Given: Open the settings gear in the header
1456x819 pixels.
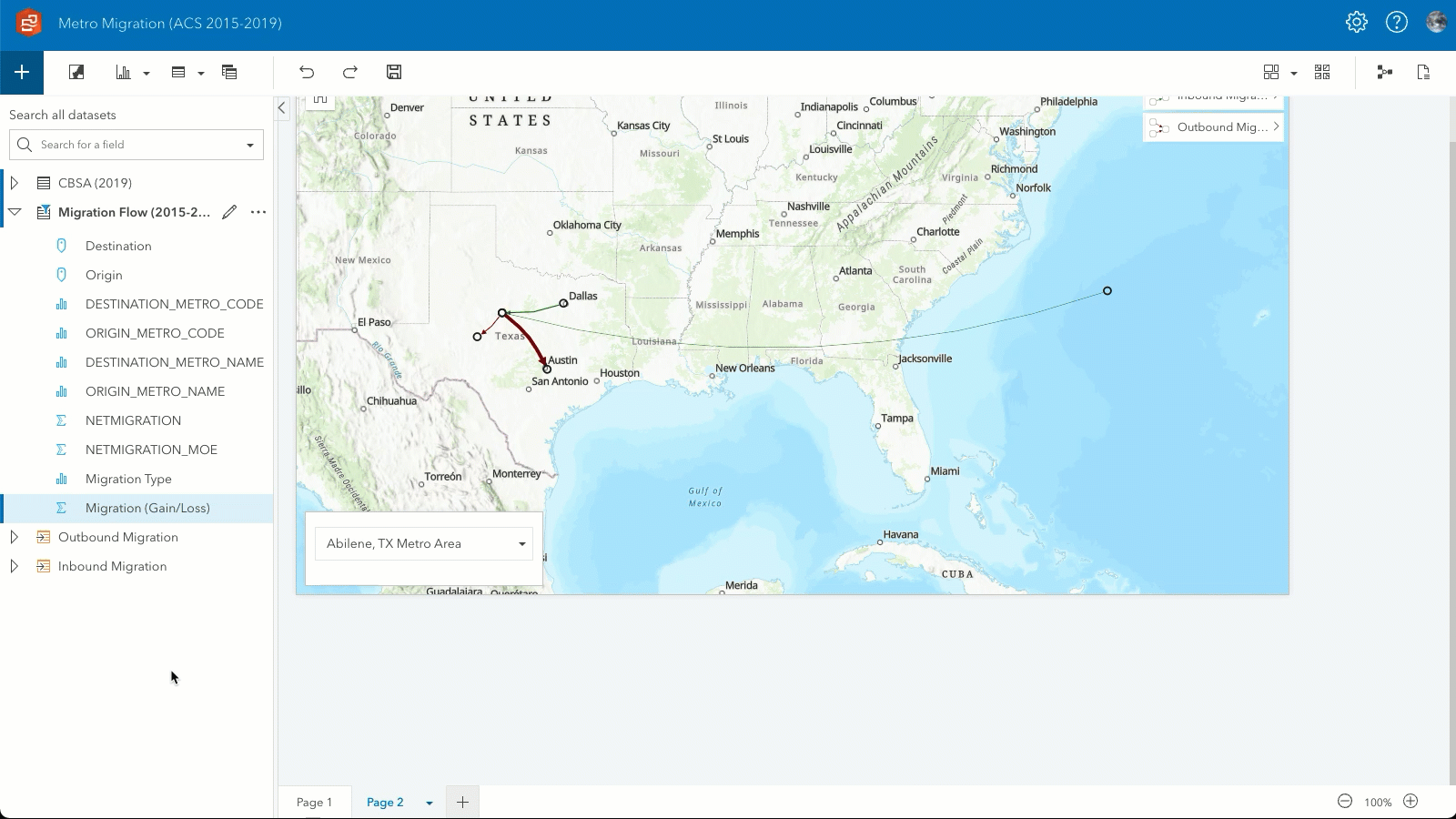Looking at the screenshot, I should 1357,23.
